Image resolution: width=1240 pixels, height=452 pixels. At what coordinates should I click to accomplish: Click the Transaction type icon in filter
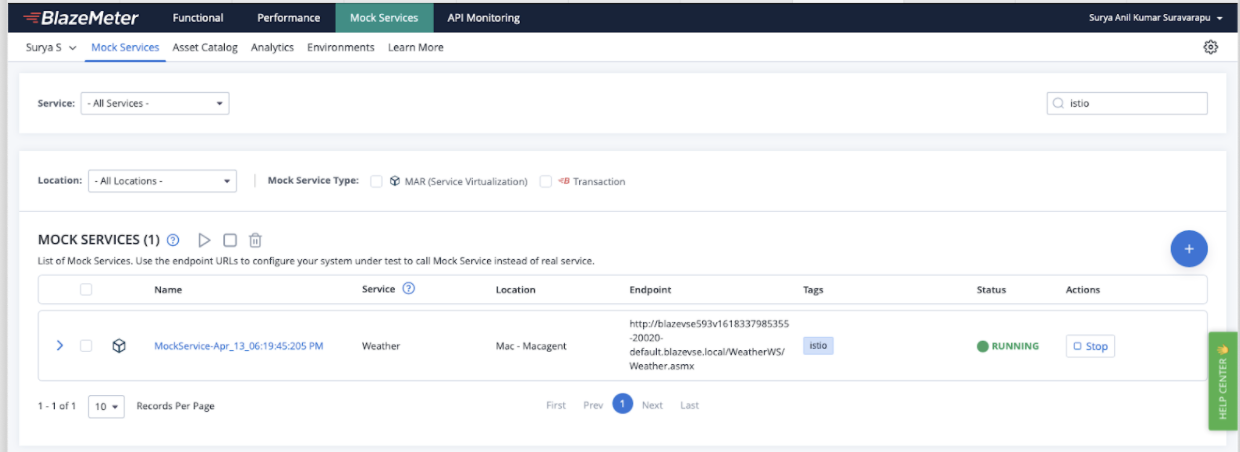[x=564, y=181]
